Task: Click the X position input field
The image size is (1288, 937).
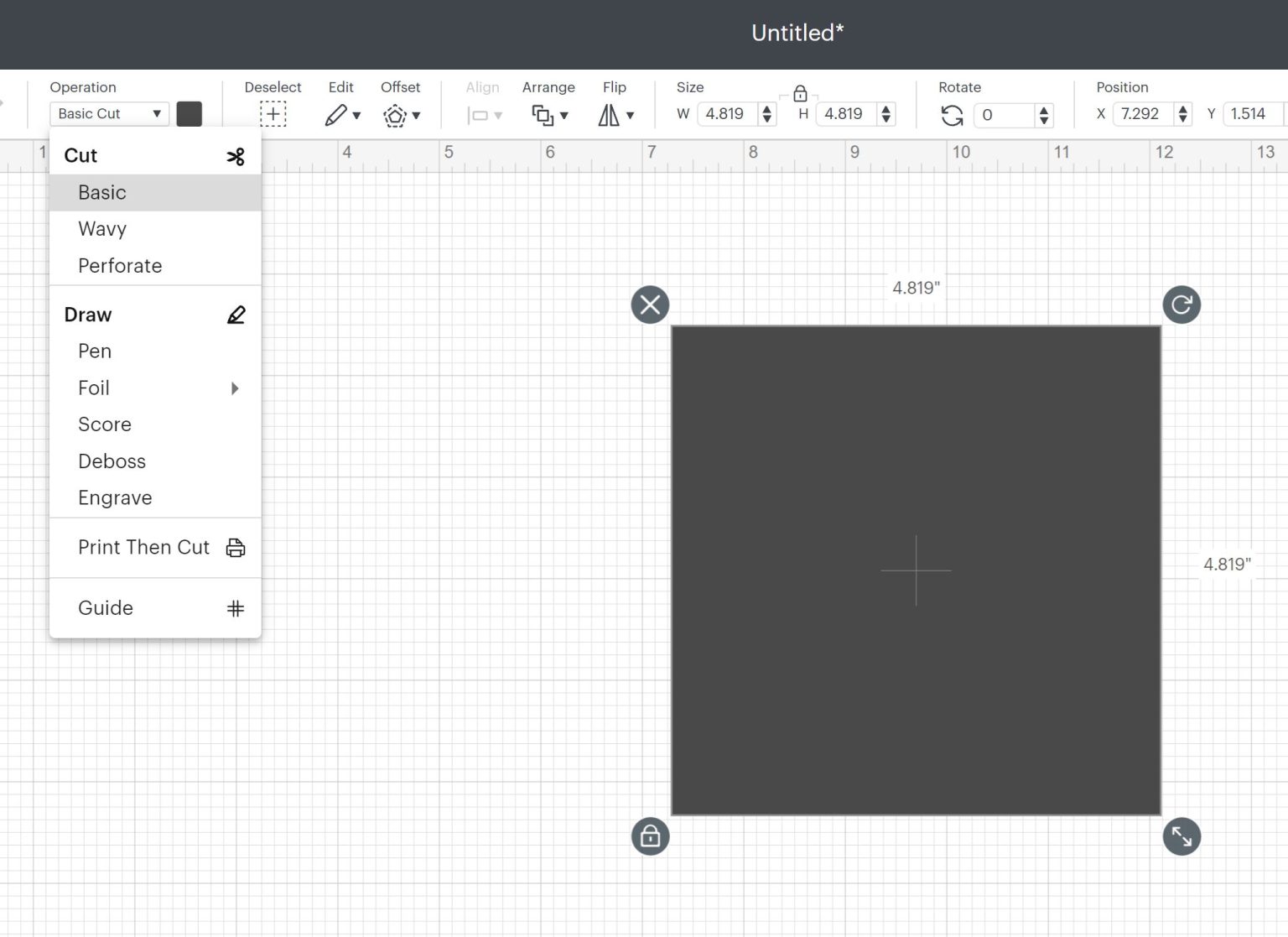Action: (1141, 114)
